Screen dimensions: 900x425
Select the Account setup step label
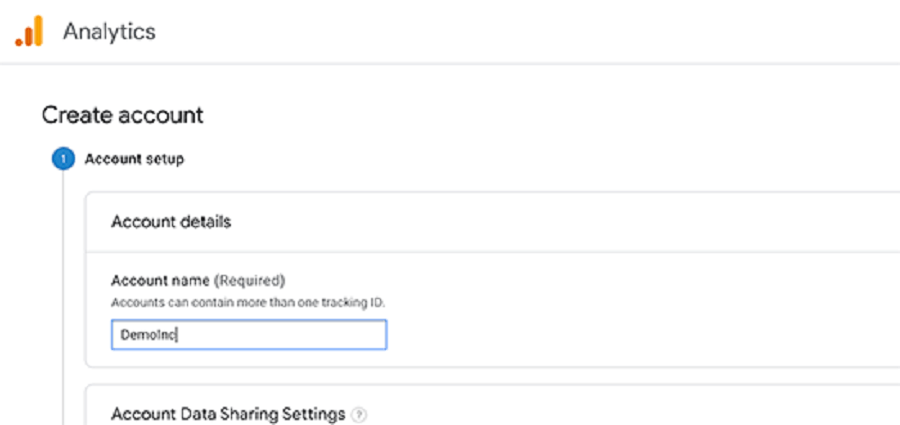134,159
